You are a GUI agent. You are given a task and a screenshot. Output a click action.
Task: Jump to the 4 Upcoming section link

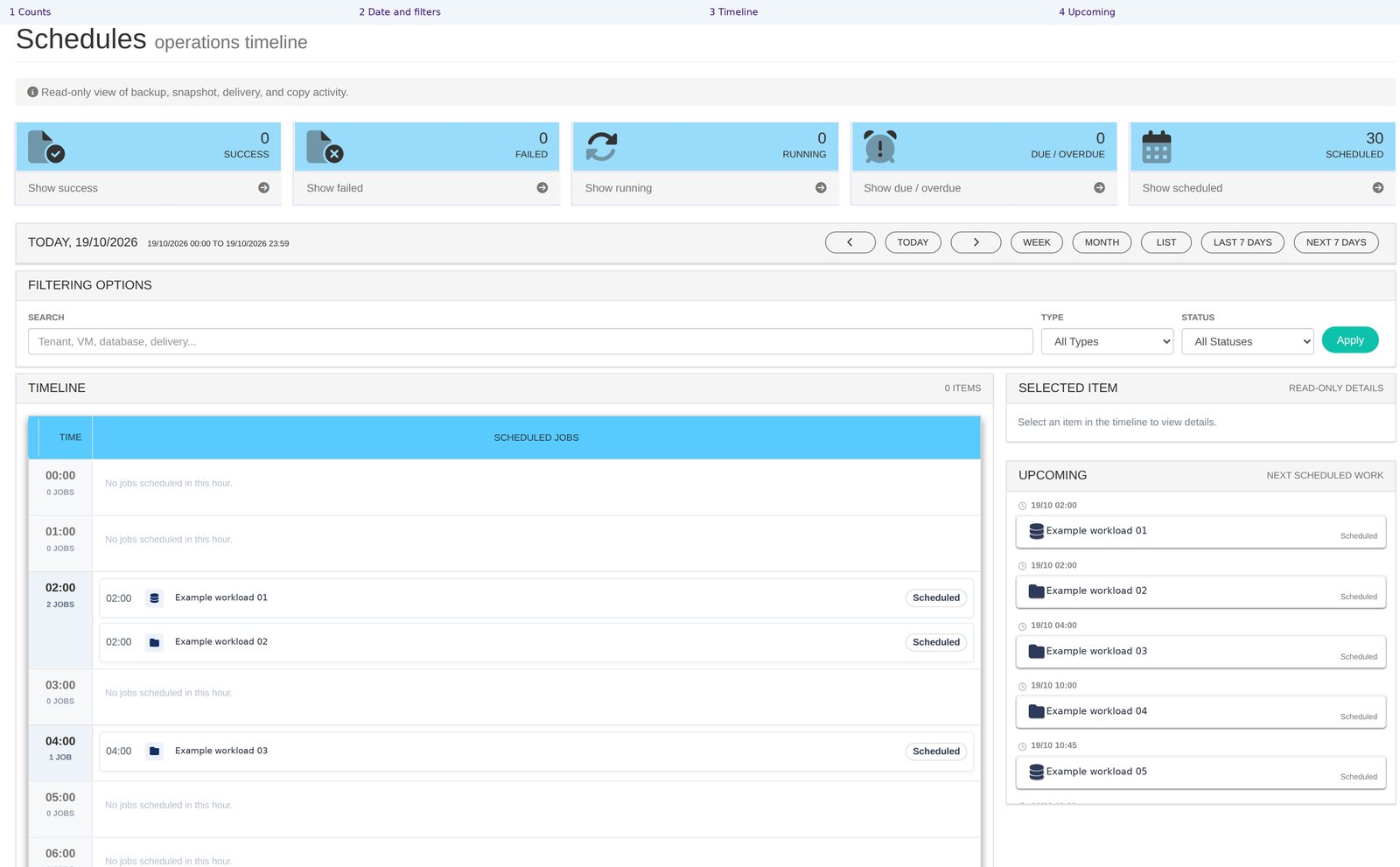[1087, 11]
